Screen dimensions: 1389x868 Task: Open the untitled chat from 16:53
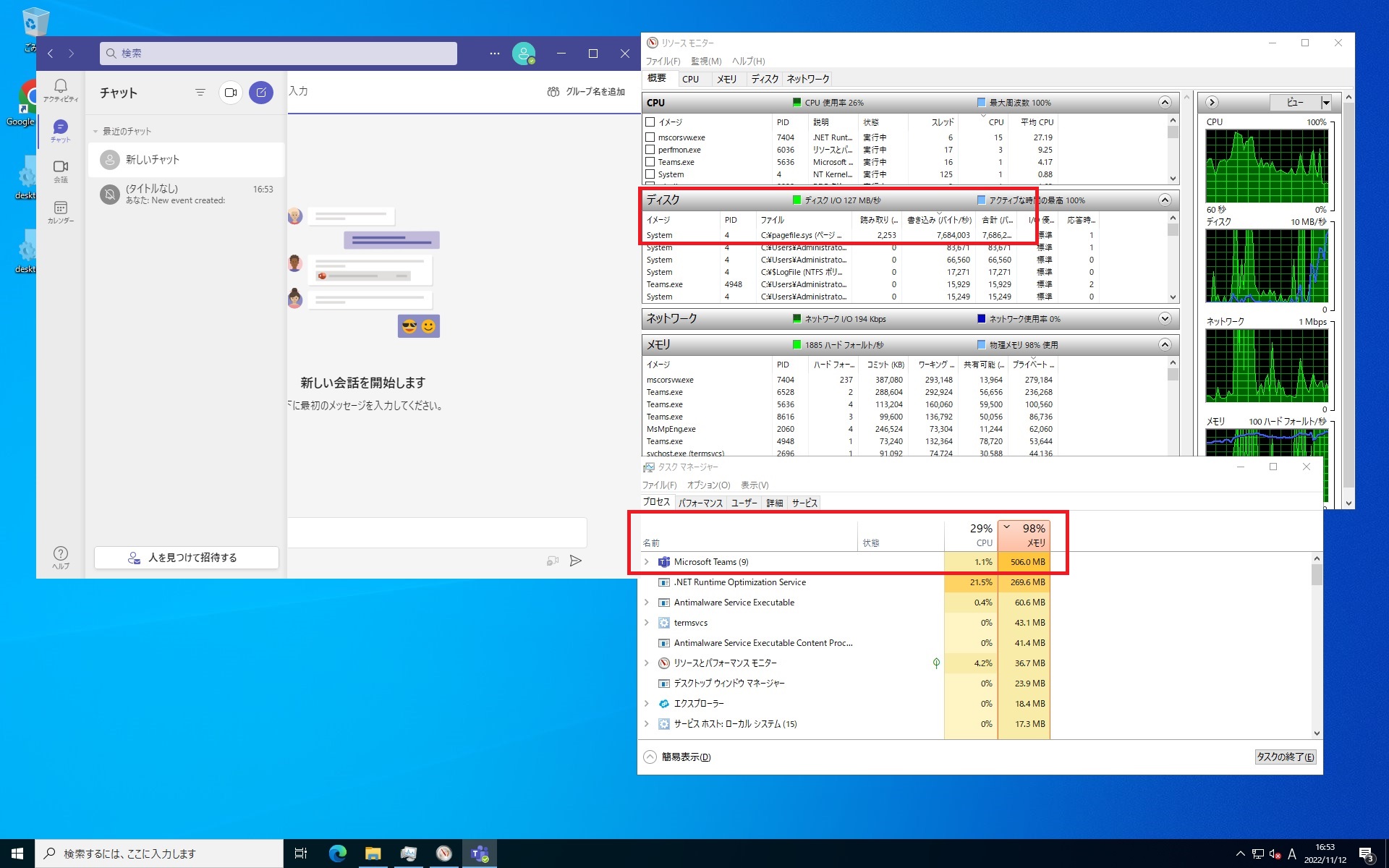coord(187,194)
